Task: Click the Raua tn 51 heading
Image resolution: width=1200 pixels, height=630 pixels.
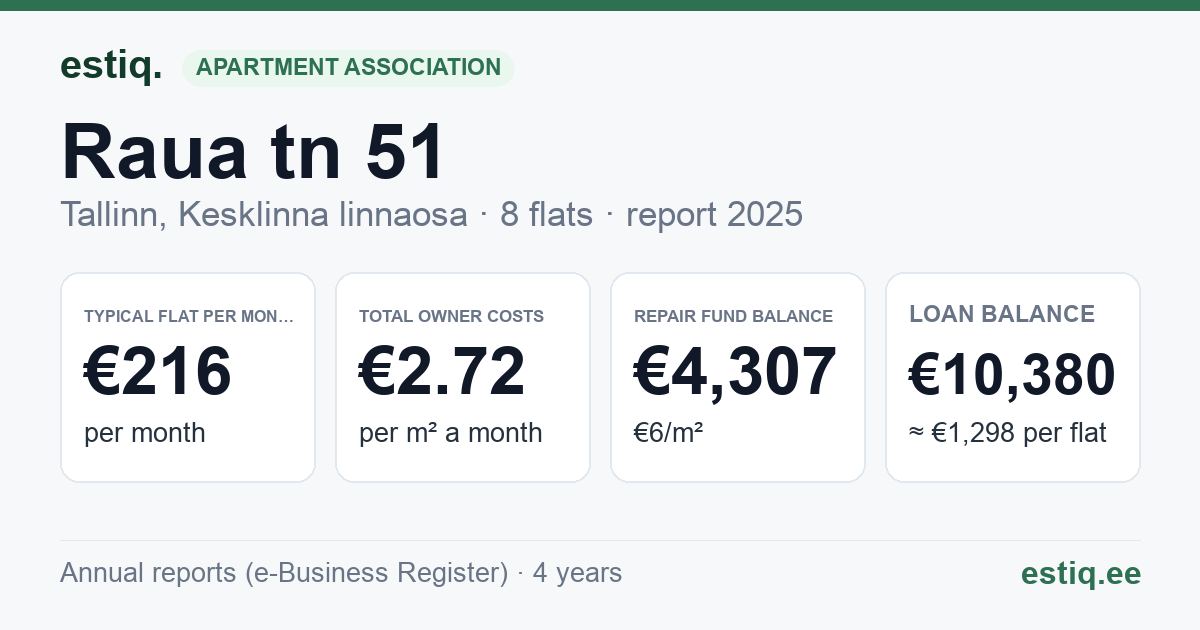Action: [x=253, y=152]
